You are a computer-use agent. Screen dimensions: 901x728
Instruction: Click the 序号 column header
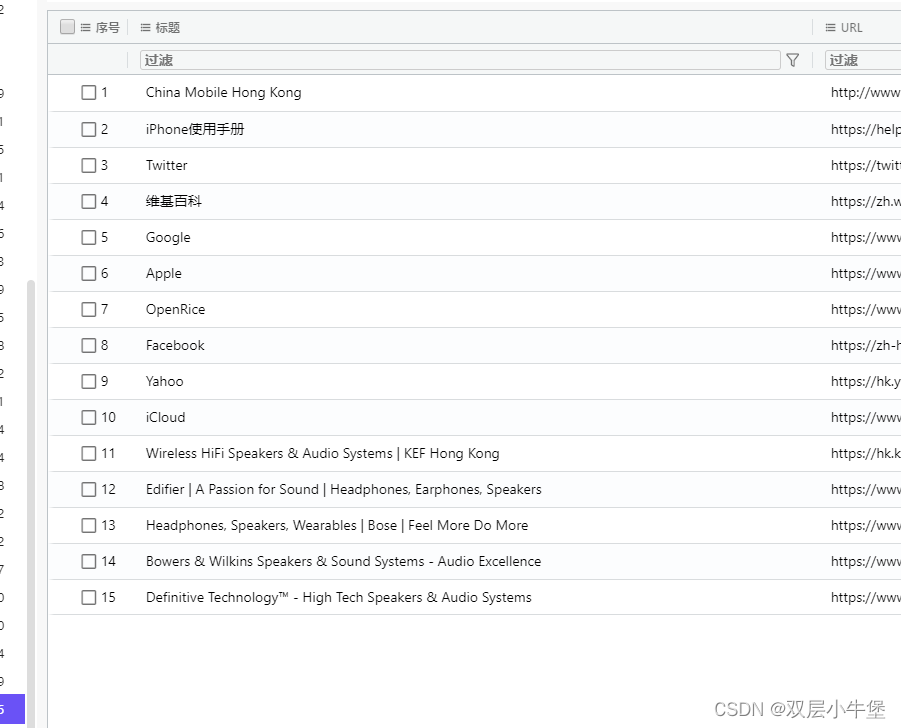tap(107, 28)
